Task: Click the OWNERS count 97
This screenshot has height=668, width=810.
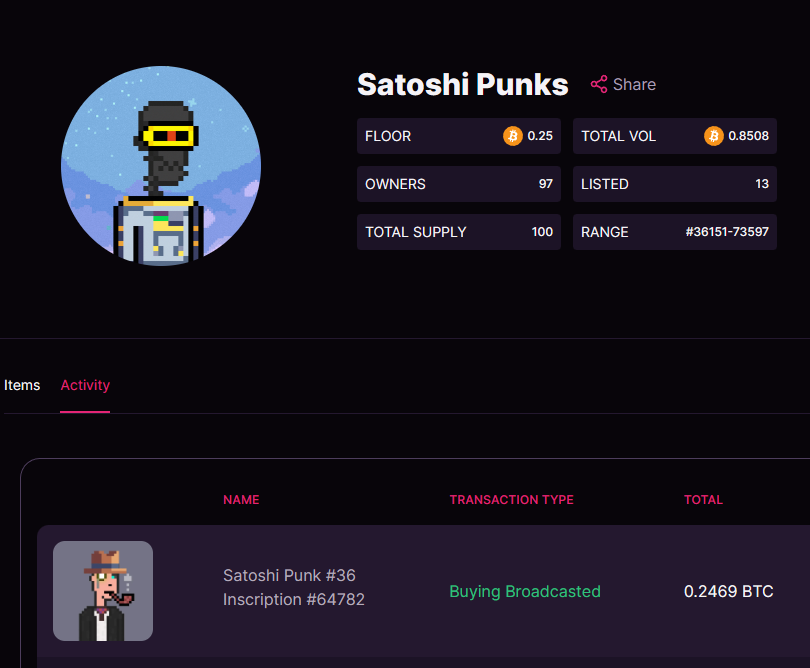Action: pyautogui.click(x=546, y=184)
